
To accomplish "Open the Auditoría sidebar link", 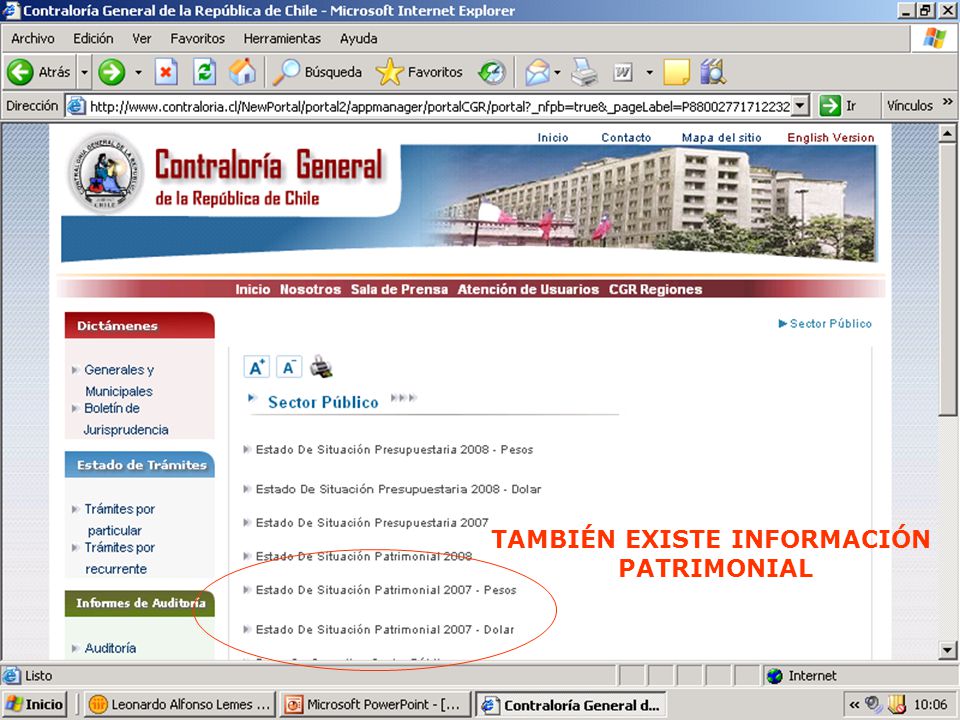I will tap(110, 648).
